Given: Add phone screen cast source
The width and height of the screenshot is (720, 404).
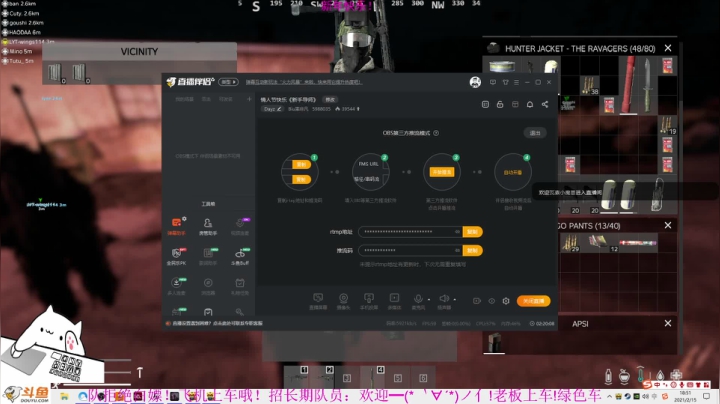Looking at the screenshot, I should click(369, 301).
